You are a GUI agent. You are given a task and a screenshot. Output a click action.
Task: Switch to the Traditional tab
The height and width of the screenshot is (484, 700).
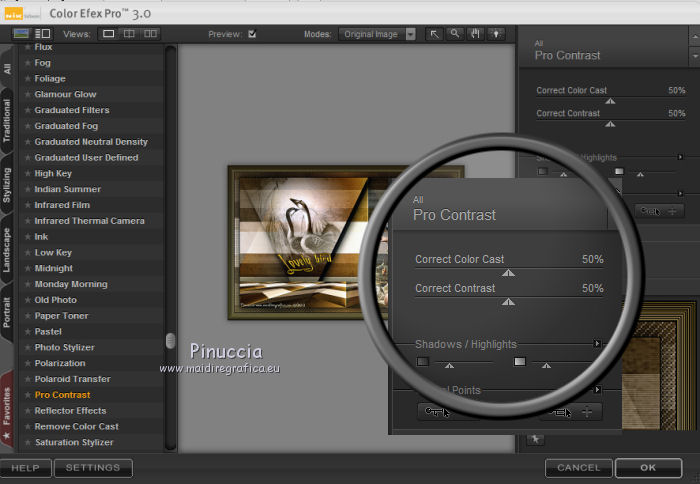[7, 121]
